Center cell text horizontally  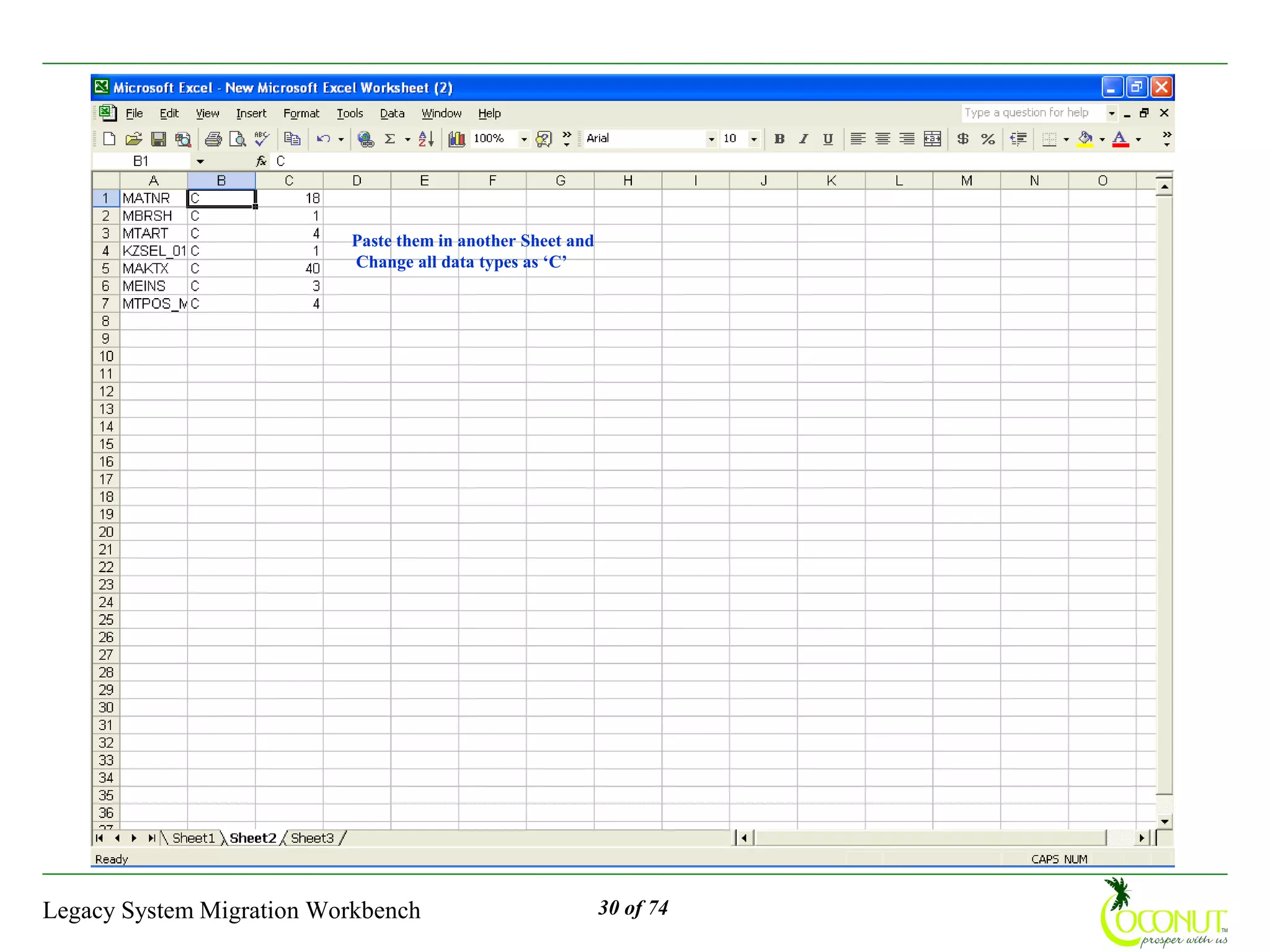click(x=882, y=139)
